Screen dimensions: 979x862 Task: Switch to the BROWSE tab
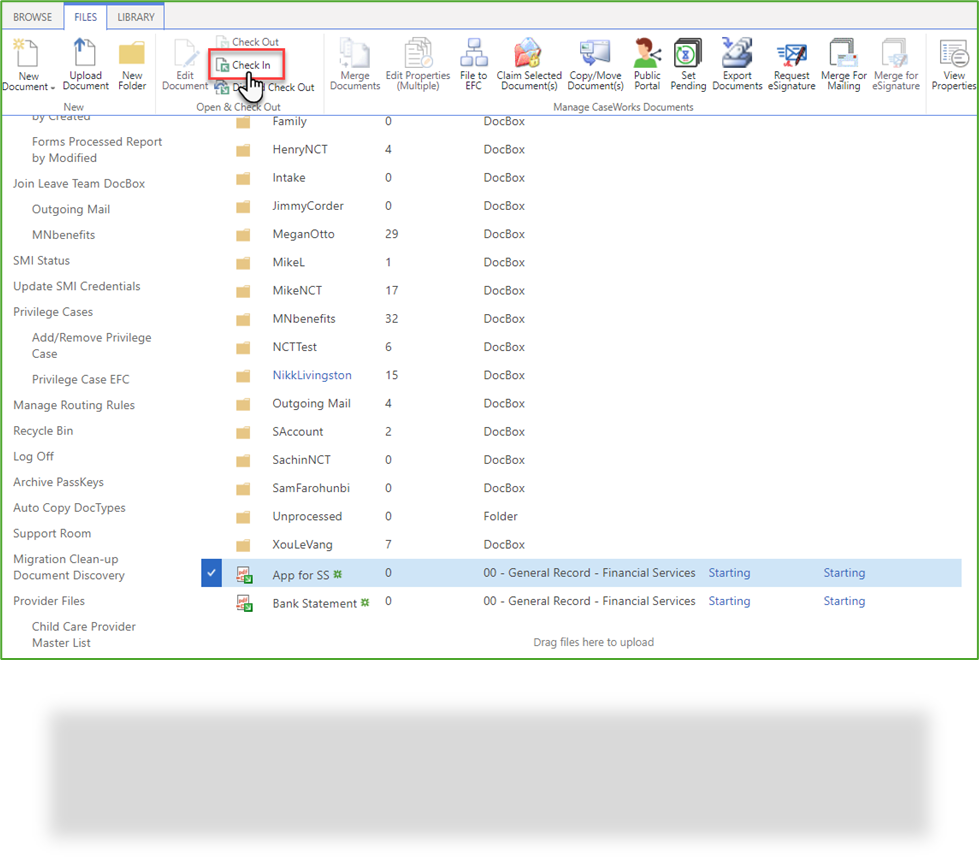tap(32, 16)
